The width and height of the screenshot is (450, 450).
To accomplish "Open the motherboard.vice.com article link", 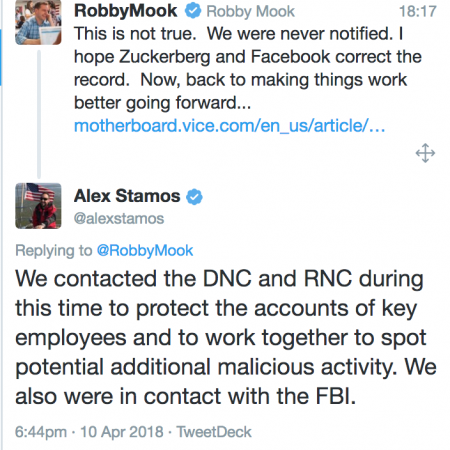I will coord(229,126).
